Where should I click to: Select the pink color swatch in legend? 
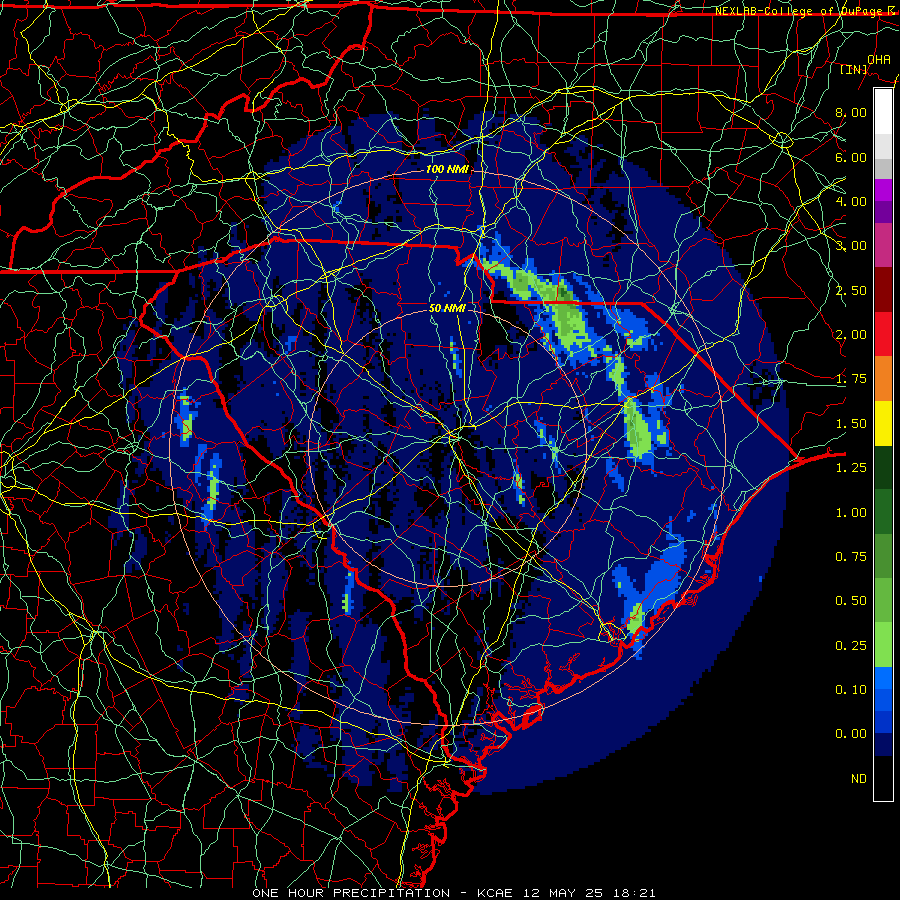pyautogui.click(x=883, y=246)
